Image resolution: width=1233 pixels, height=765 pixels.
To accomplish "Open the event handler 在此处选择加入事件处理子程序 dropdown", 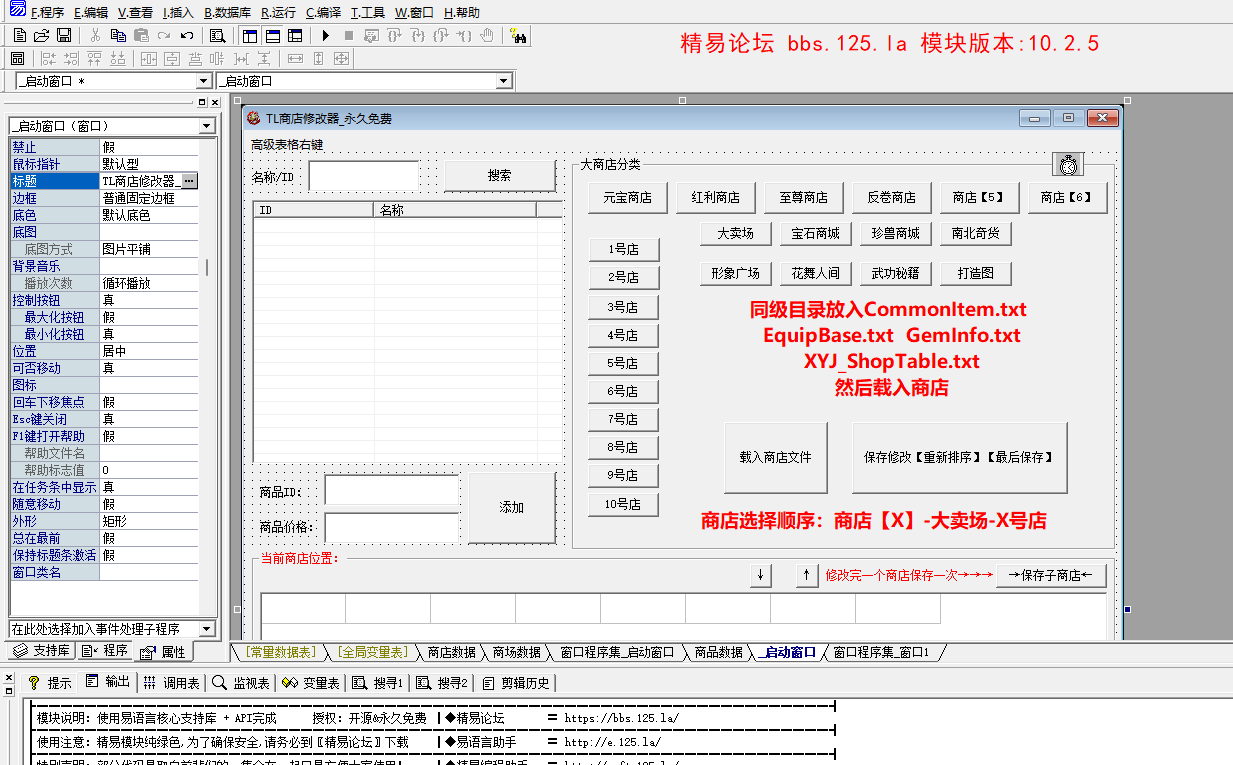I will pos(207,629).
